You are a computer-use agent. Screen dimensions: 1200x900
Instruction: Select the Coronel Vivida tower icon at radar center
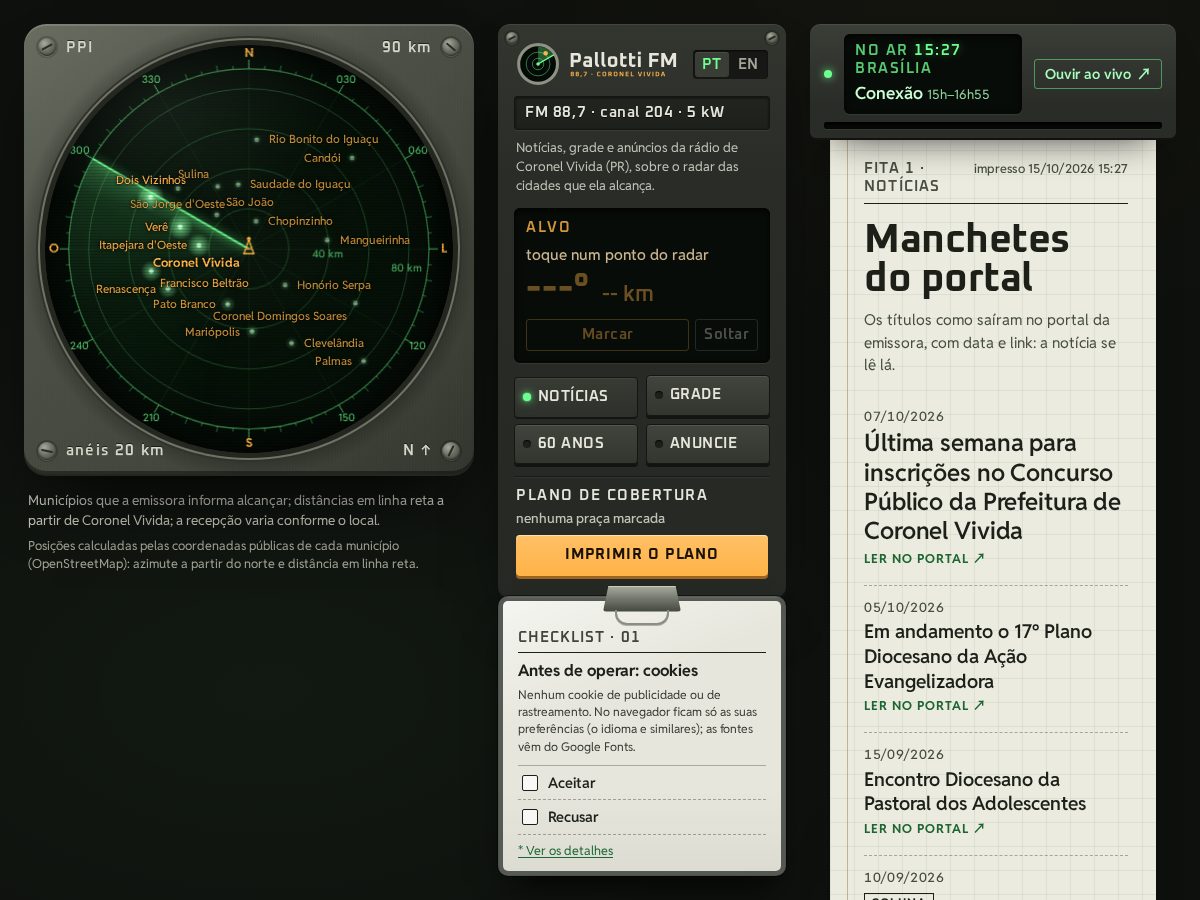pos(249,246)
